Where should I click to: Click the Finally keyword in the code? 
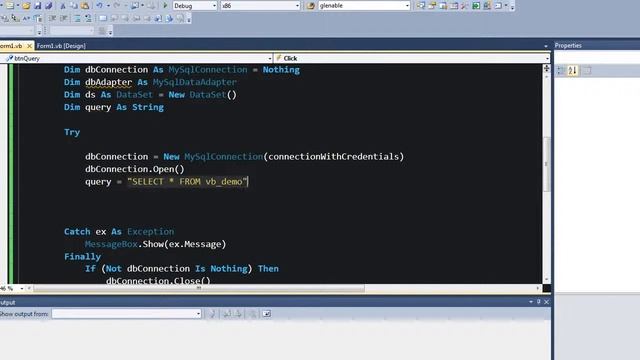[82, 257]
